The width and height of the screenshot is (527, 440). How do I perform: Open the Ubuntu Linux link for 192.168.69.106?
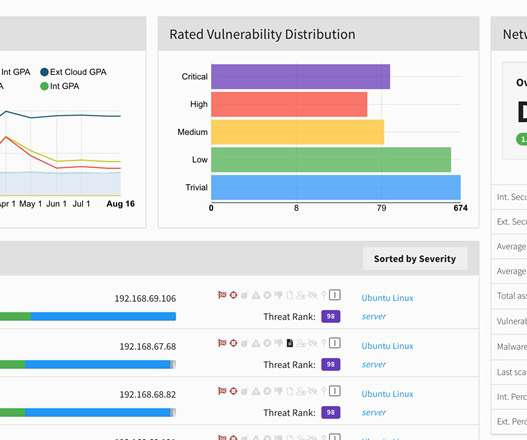point(387,298)
